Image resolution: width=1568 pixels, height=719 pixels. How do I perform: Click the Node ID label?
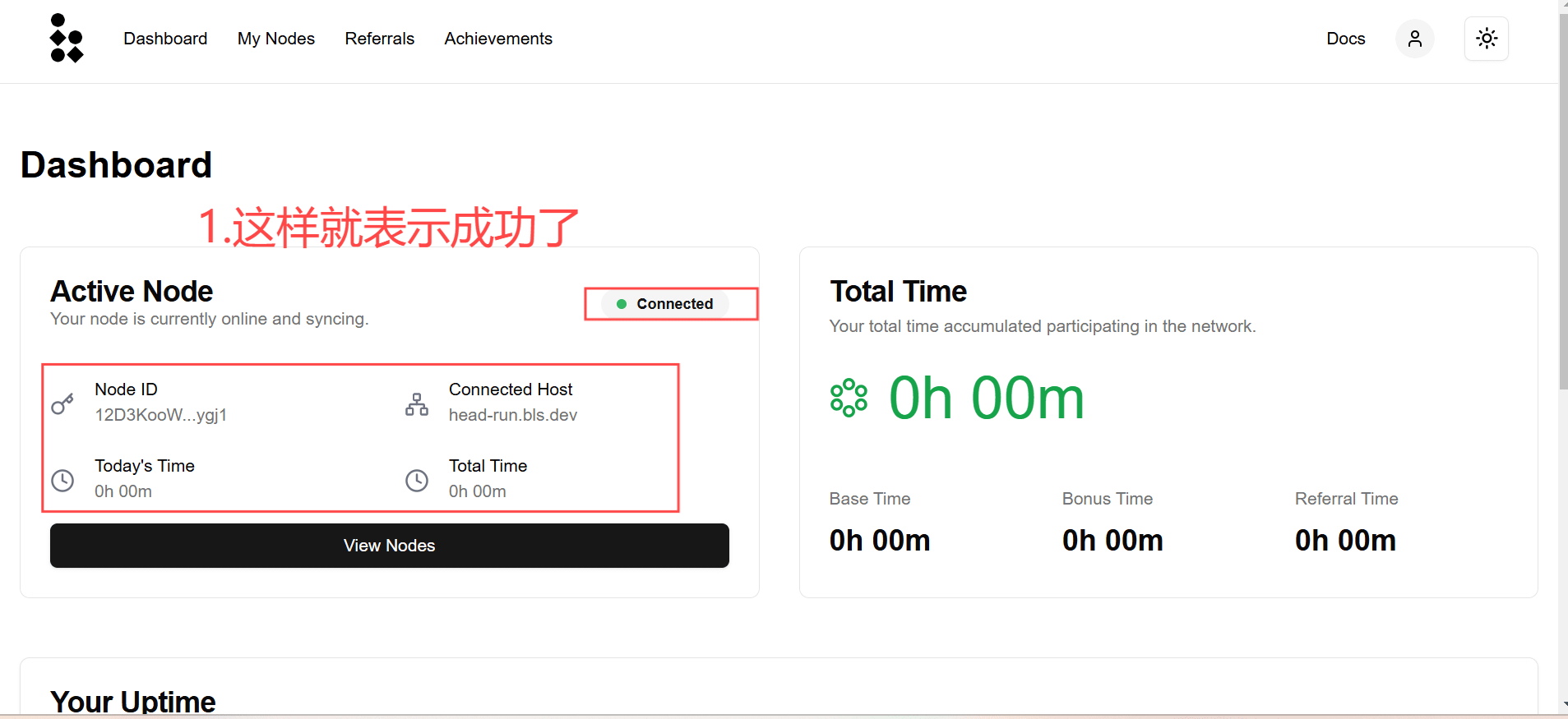pos(126,389)
